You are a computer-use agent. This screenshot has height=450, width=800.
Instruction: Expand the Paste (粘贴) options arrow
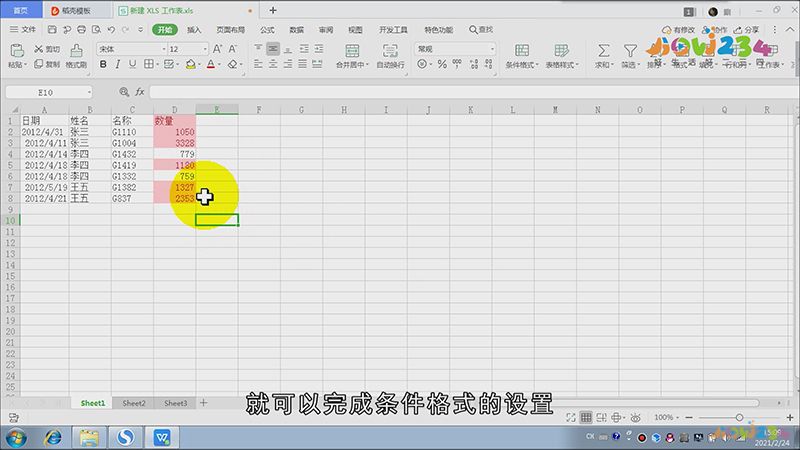click(26, 65)
